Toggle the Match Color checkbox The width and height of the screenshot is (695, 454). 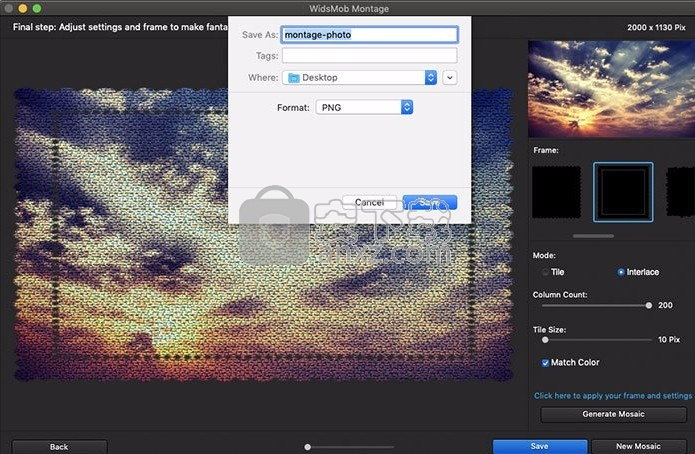coord(546,362)
